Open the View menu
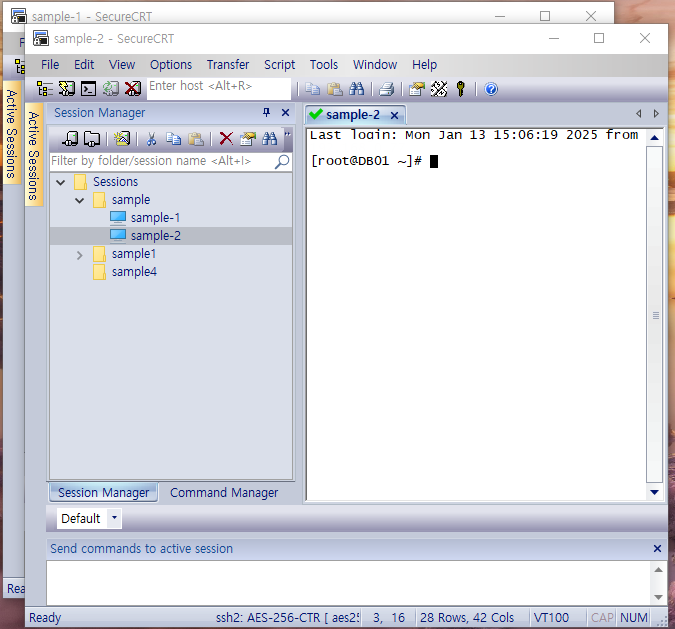Screen dimensions: 675x629 122,65
